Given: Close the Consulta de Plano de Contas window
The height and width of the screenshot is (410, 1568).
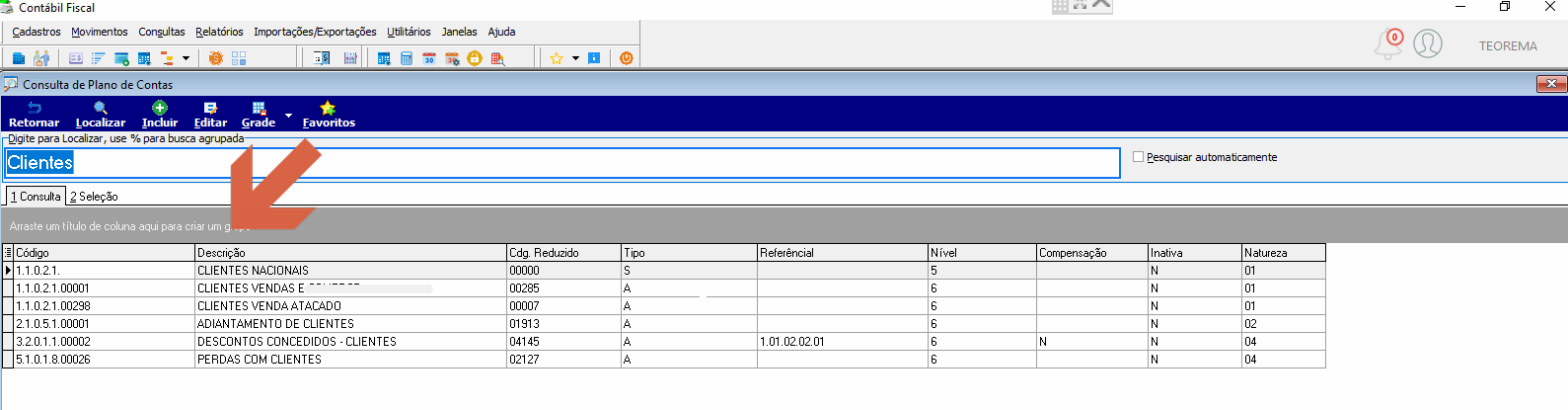Looking at the screenshot, I should point(1551,84).
